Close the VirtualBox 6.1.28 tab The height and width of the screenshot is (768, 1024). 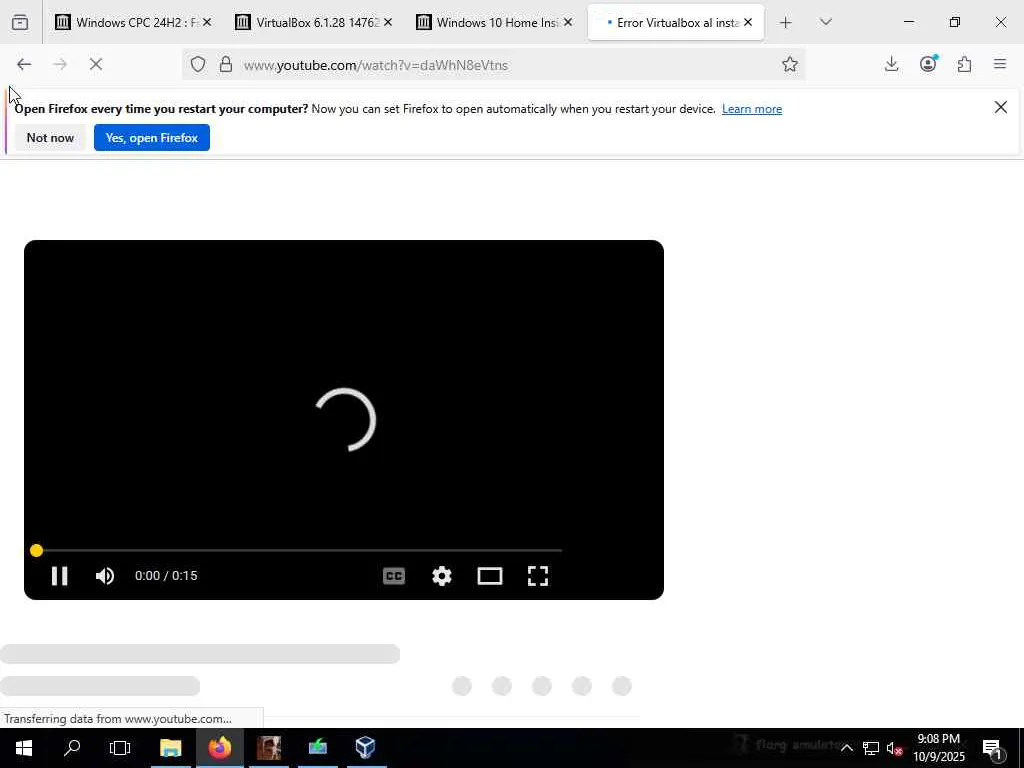click(x=388, y=22)
